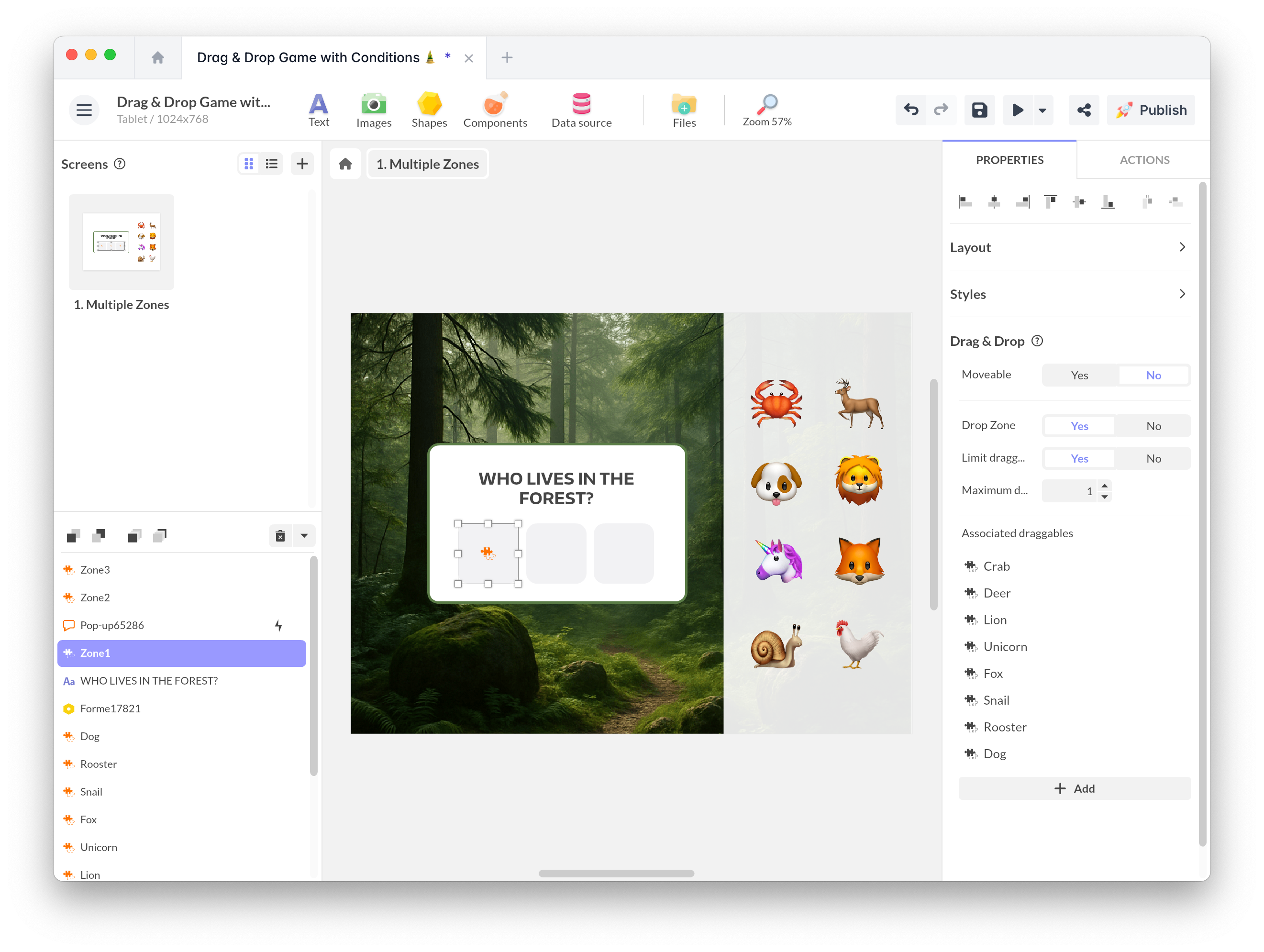Add a new associated draggable
The width and height of the screenshot is (1264, 952).
click(x=1074, y=788)
